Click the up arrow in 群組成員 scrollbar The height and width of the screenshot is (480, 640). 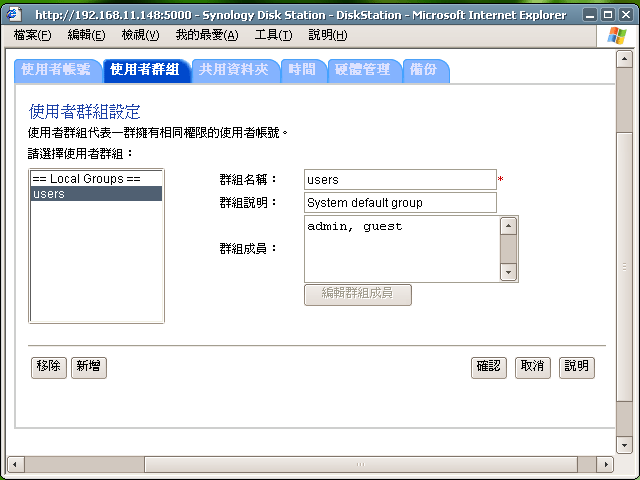coord(509,226)
